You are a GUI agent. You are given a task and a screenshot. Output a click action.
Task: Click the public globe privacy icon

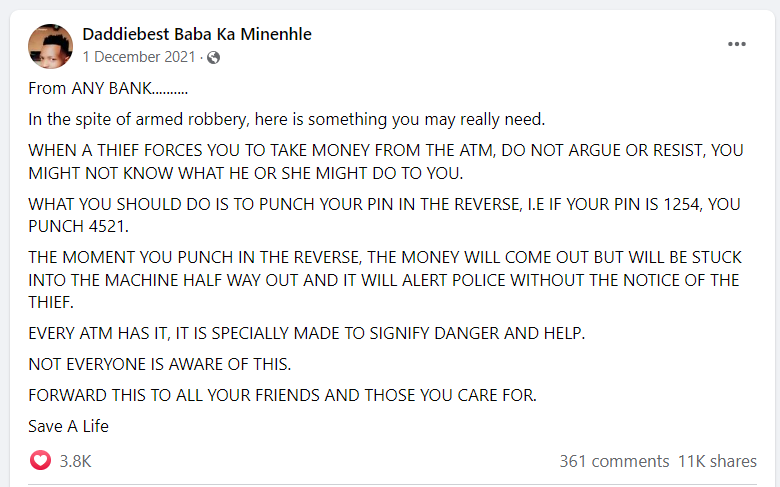pyautogui.click(x=213, y=58)
